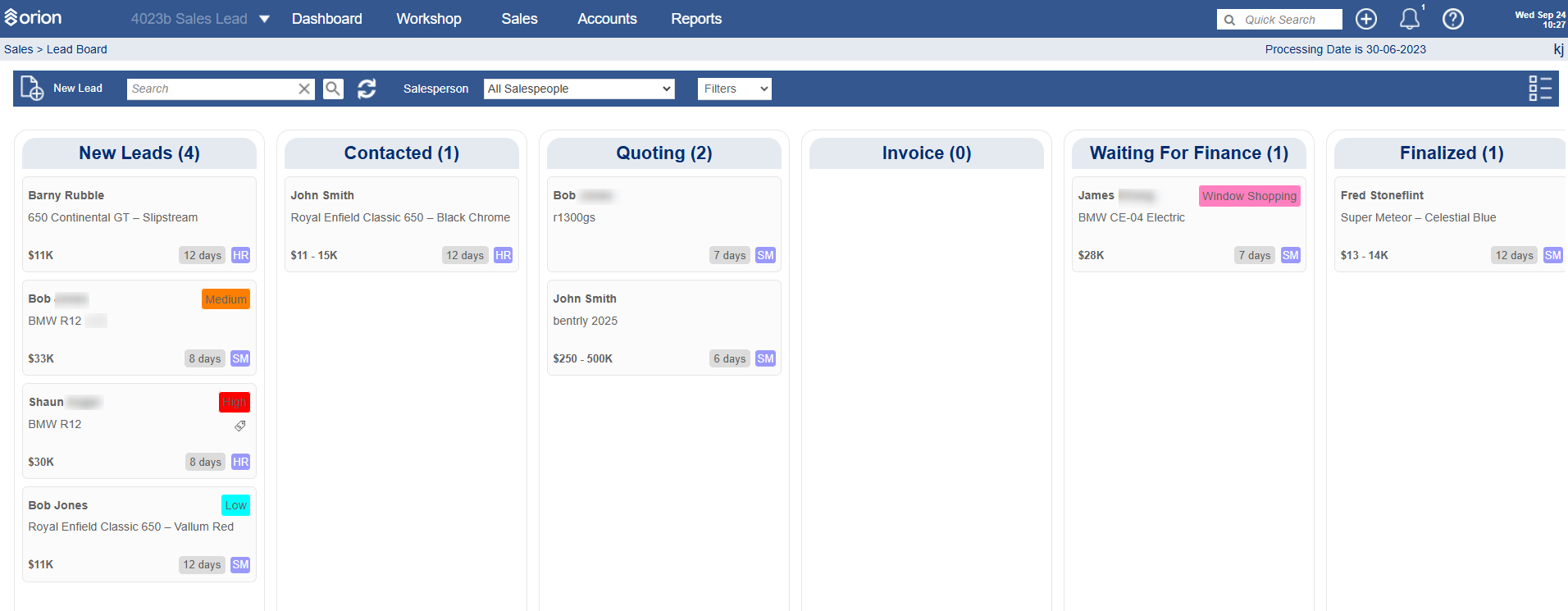Click the orange Medium priority tag
The width and height of the screenshot is (1568, 611).
[226, 299]
